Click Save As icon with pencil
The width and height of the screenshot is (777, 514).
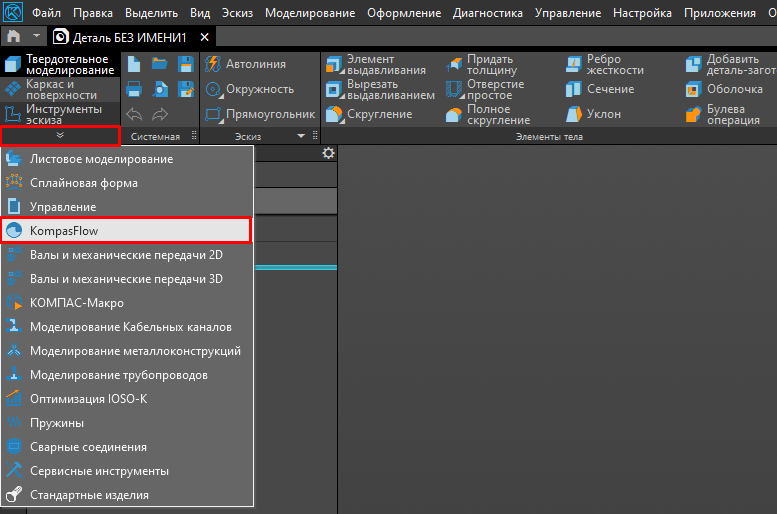click(x=186, y=89)
